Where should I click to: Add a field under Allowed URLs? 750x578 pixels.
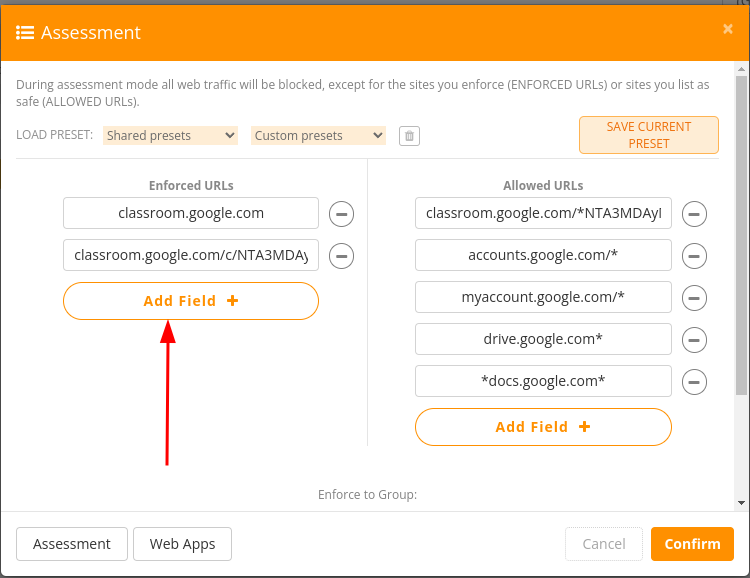(x=543, y=427)
